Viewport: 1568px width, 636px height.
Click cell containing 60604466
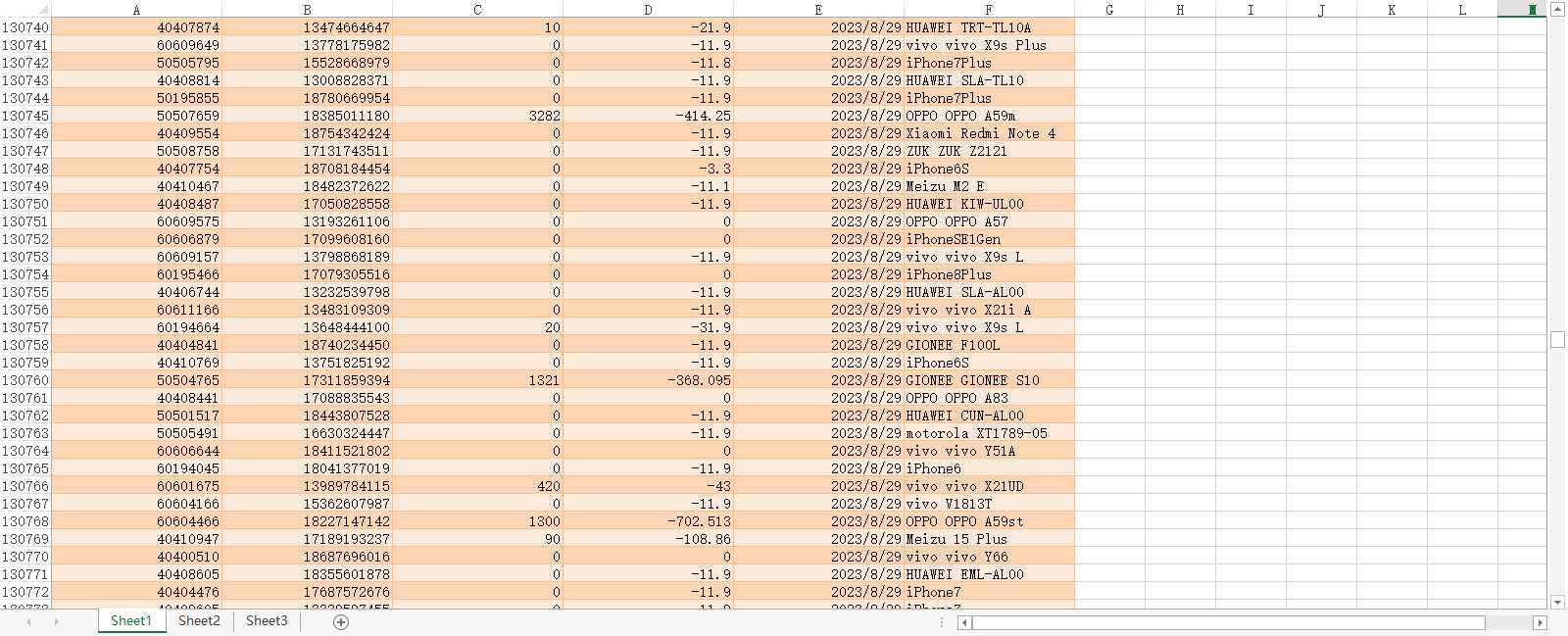pyautogui.click(x=136, y=521)
